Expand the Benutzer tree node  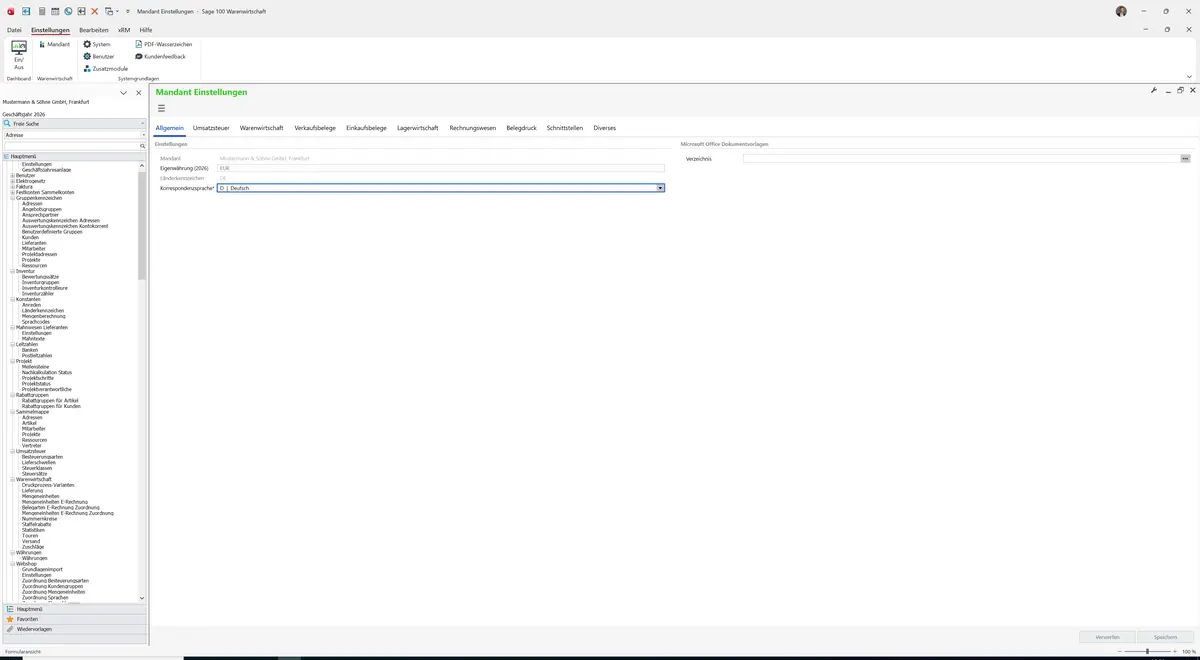(13, 175)
